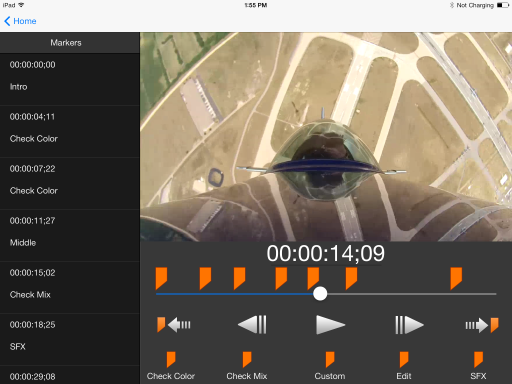Add an Edit marker
This screenshot has width=512, height=384.
click(x=404, y=366)
